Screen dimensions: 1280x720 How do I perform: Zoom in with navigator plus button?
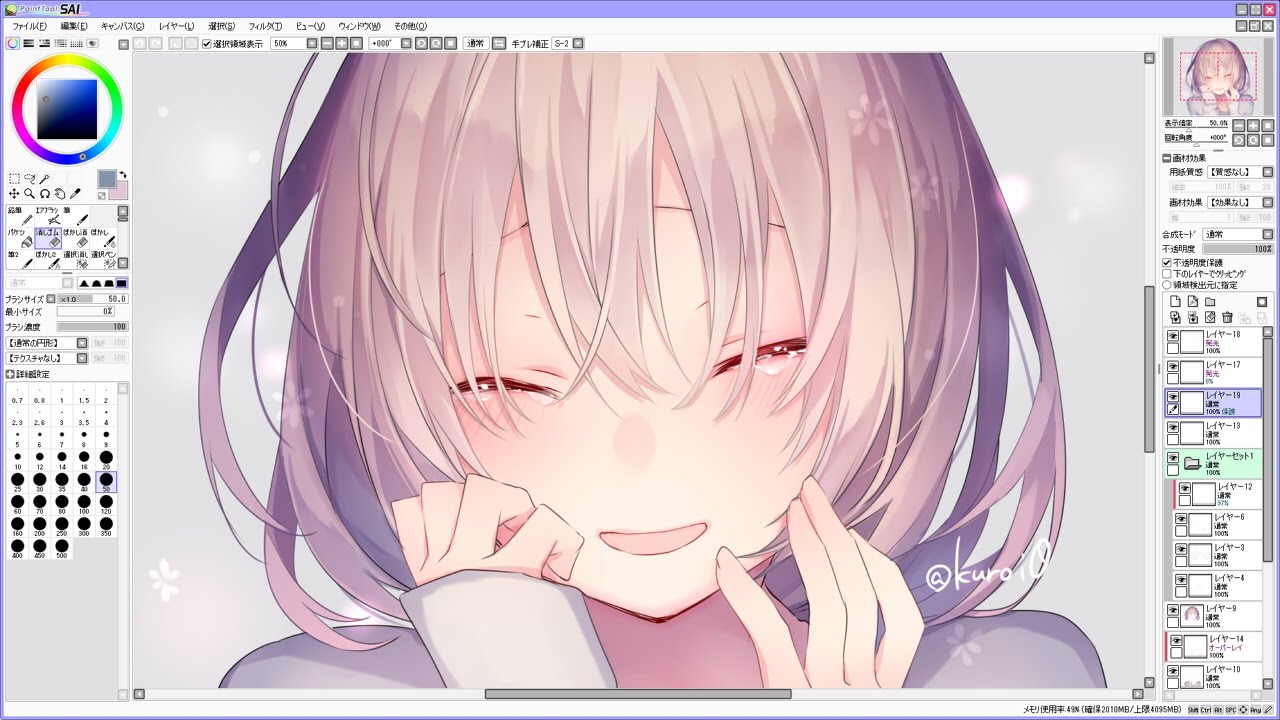(x=1253, y=125)
